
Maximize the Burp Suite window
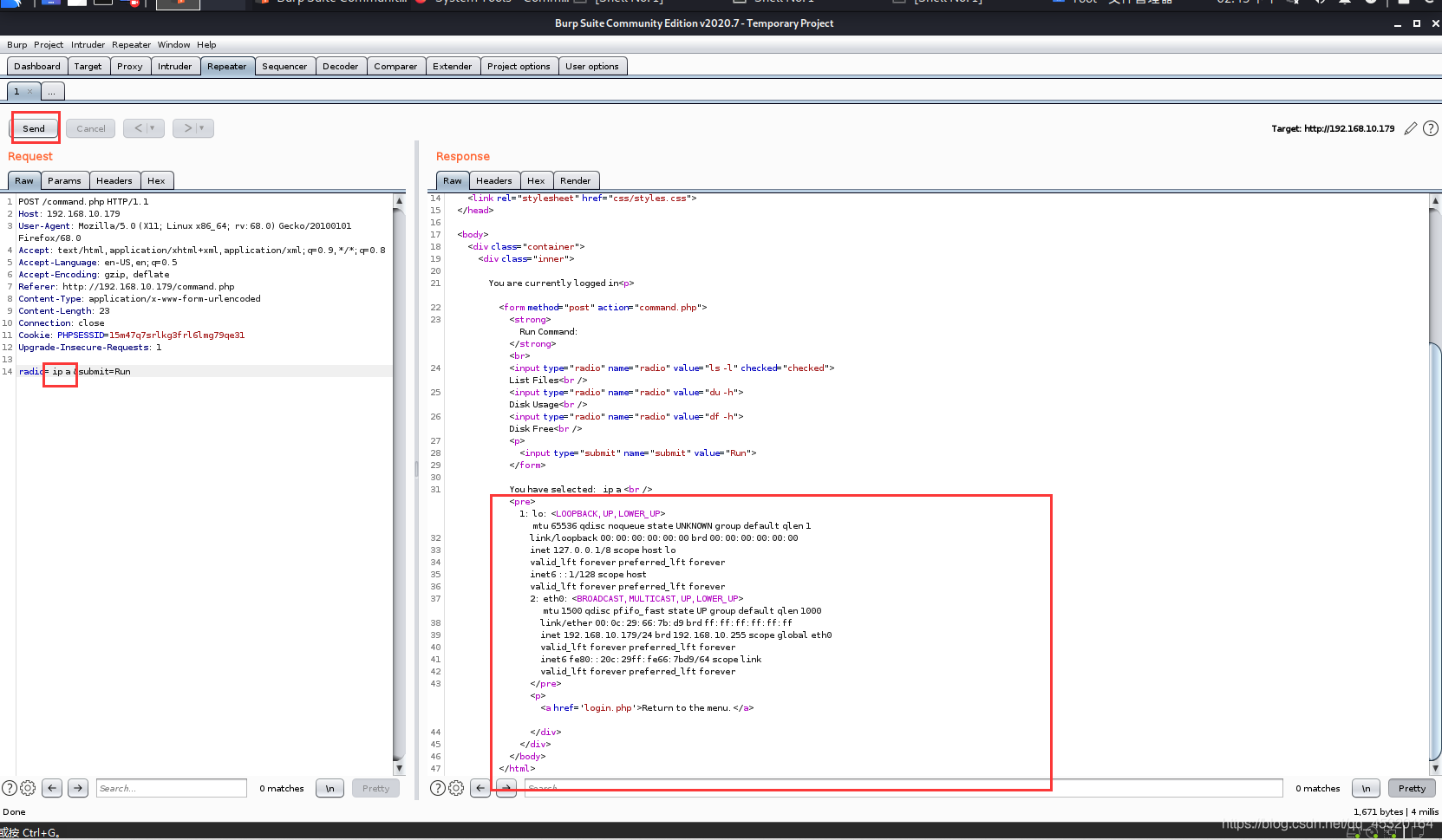(x=1417, y=23)
